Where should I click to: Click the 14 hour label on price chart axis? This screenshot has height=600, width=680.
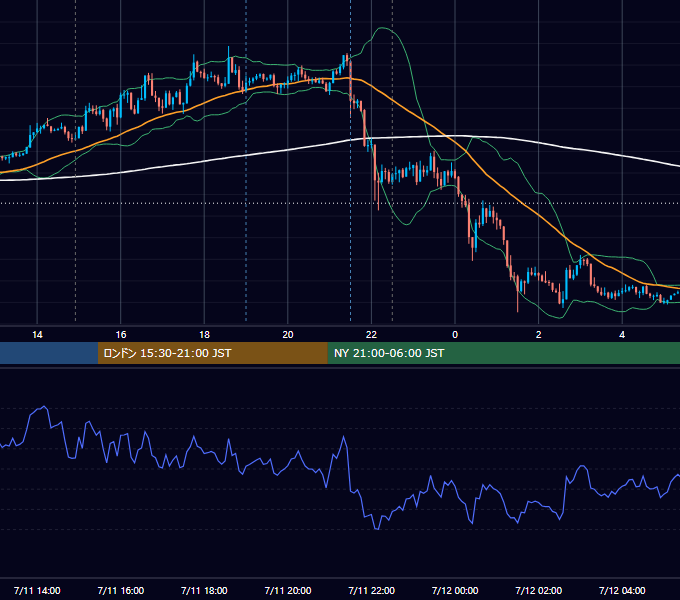pyautogui.click(x=37, y=335)
